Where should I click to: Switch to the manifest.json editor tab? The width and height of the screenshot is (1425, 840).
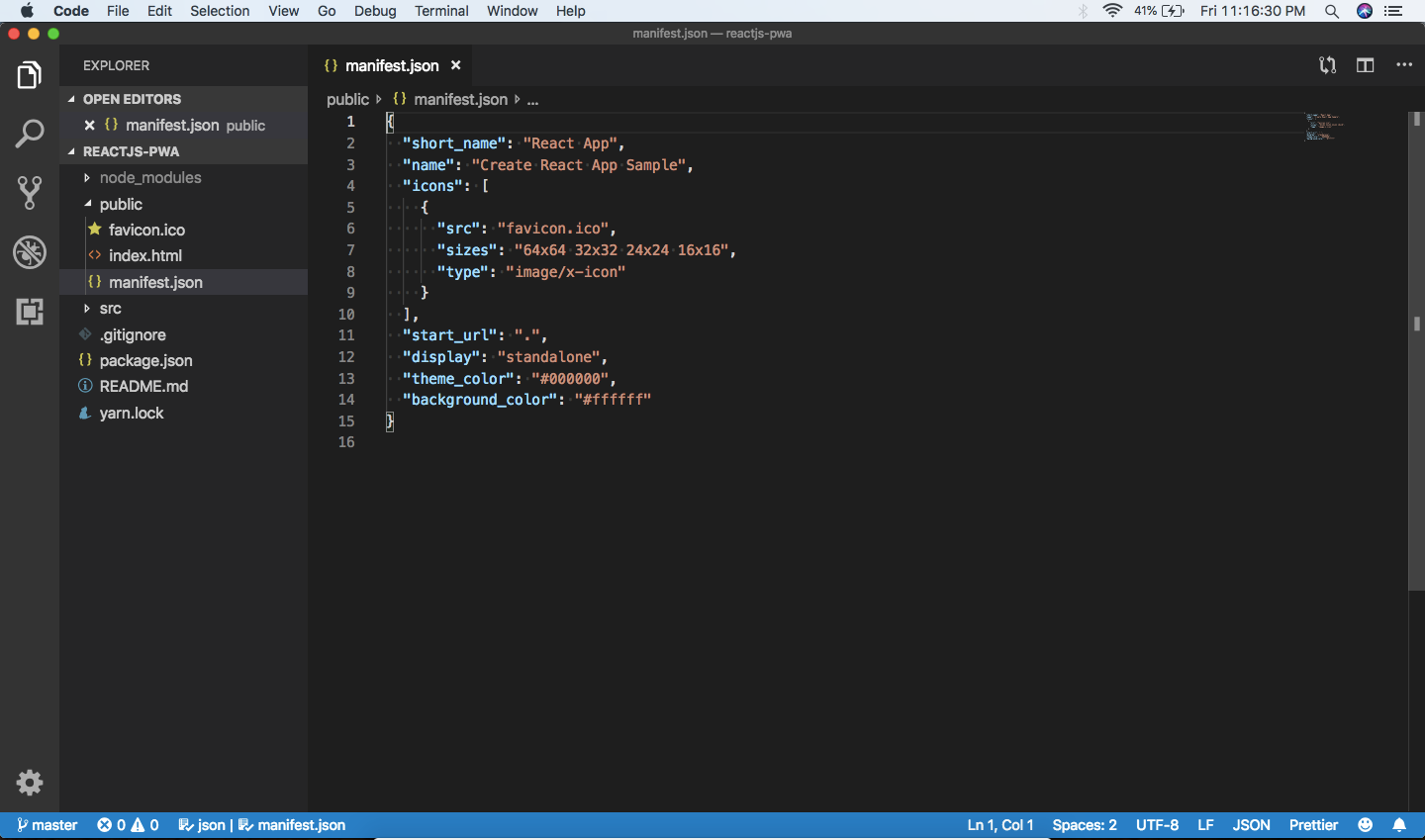pyautogui.click(x=391, y=65)
